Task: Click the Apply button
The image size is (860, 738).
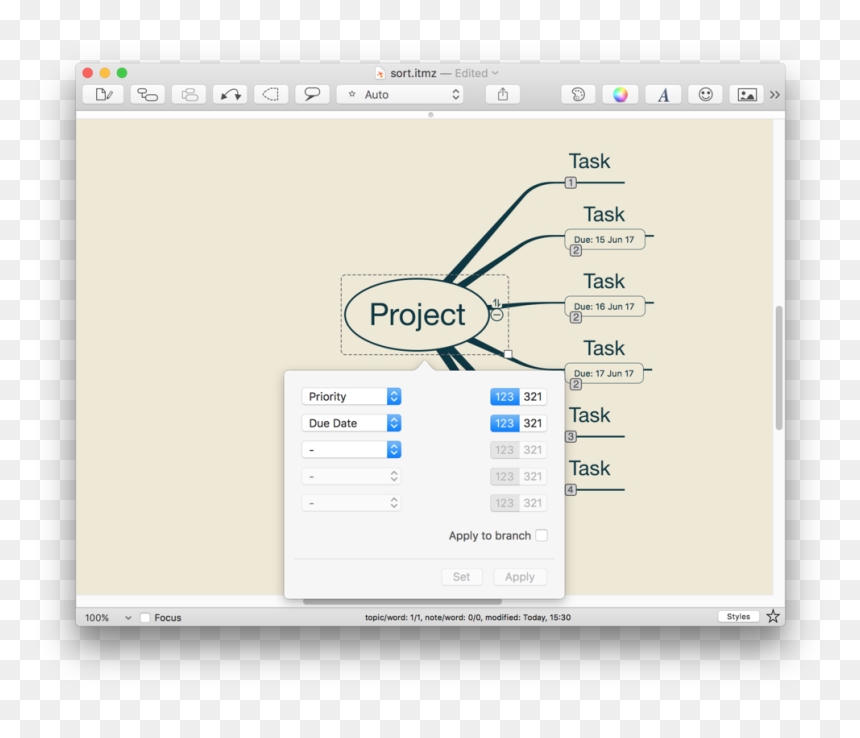Action: [519, 577]
